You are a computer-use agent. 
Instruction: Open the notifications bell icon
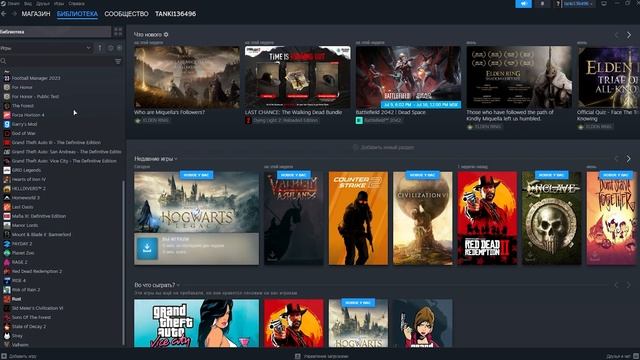click(542, 4)
